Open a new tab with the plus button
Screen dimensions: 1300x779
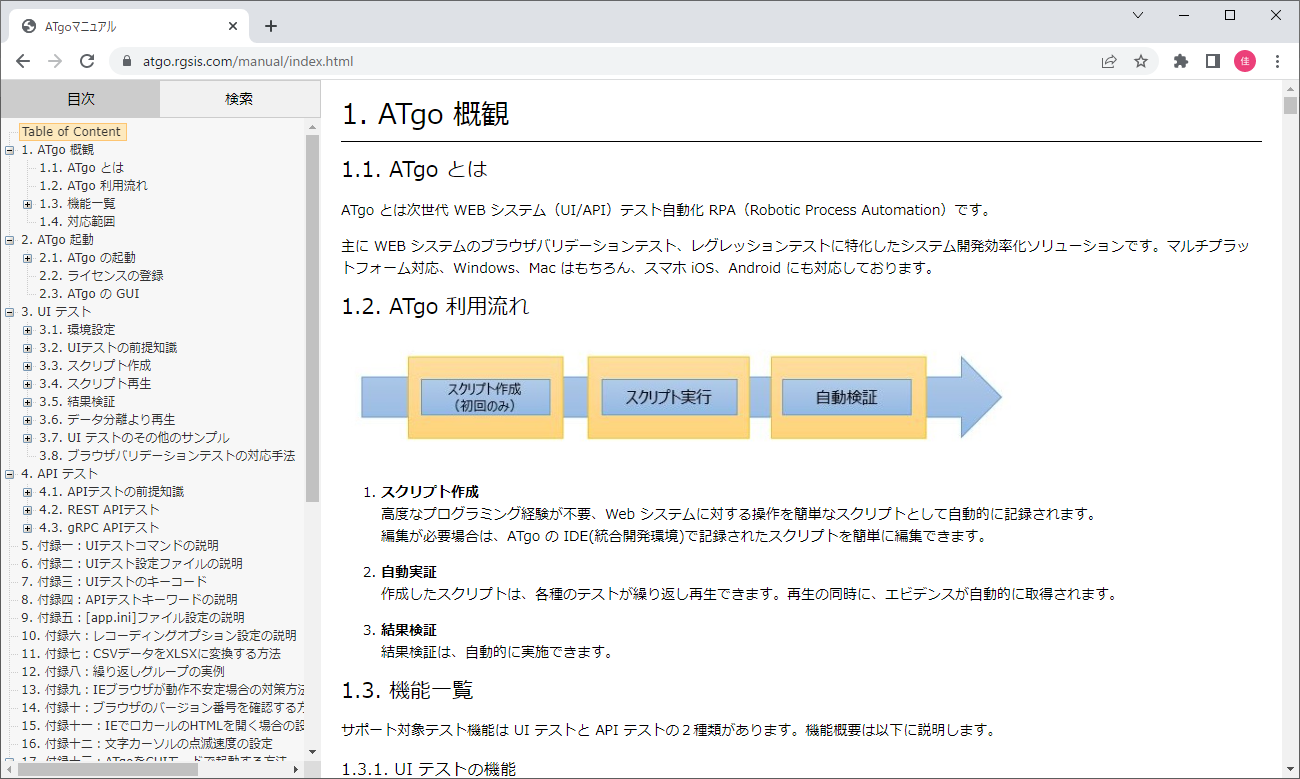(x=270, y=25)
